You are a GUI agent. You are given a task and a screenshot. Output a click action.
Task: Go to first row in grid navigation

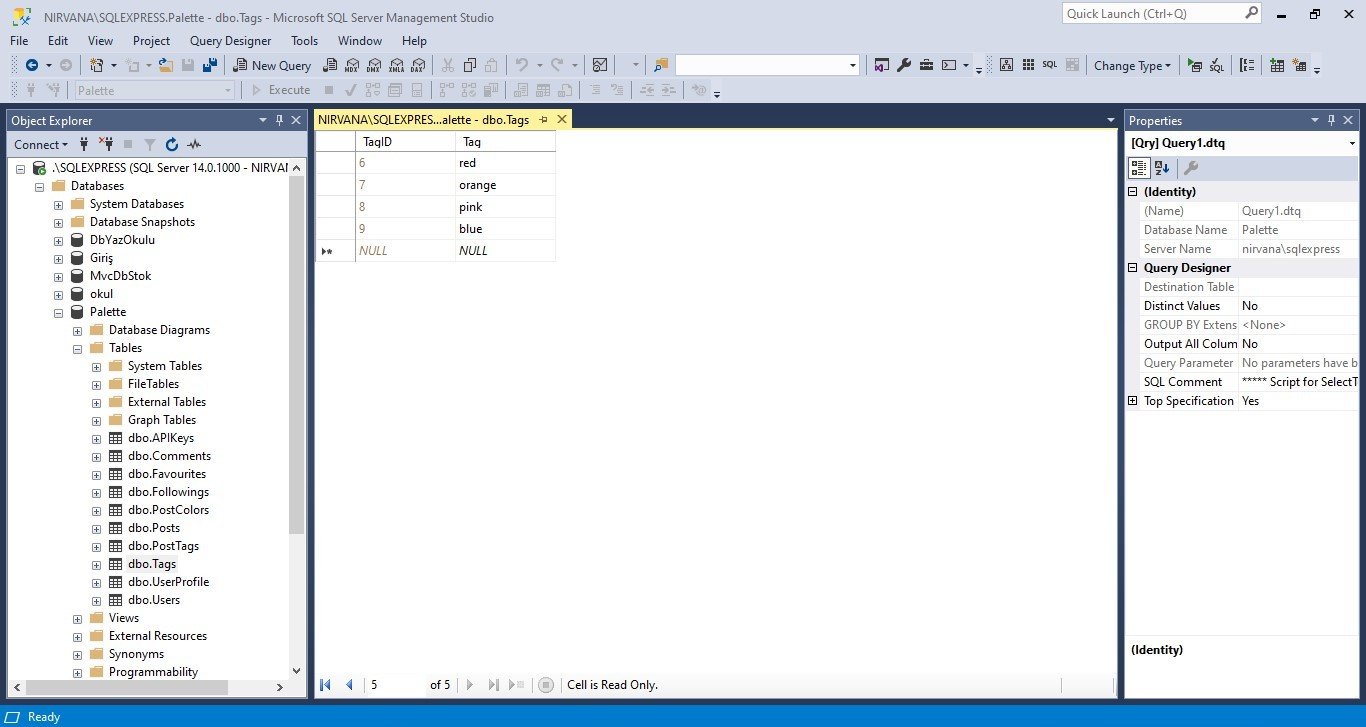(x=325, y=685)
